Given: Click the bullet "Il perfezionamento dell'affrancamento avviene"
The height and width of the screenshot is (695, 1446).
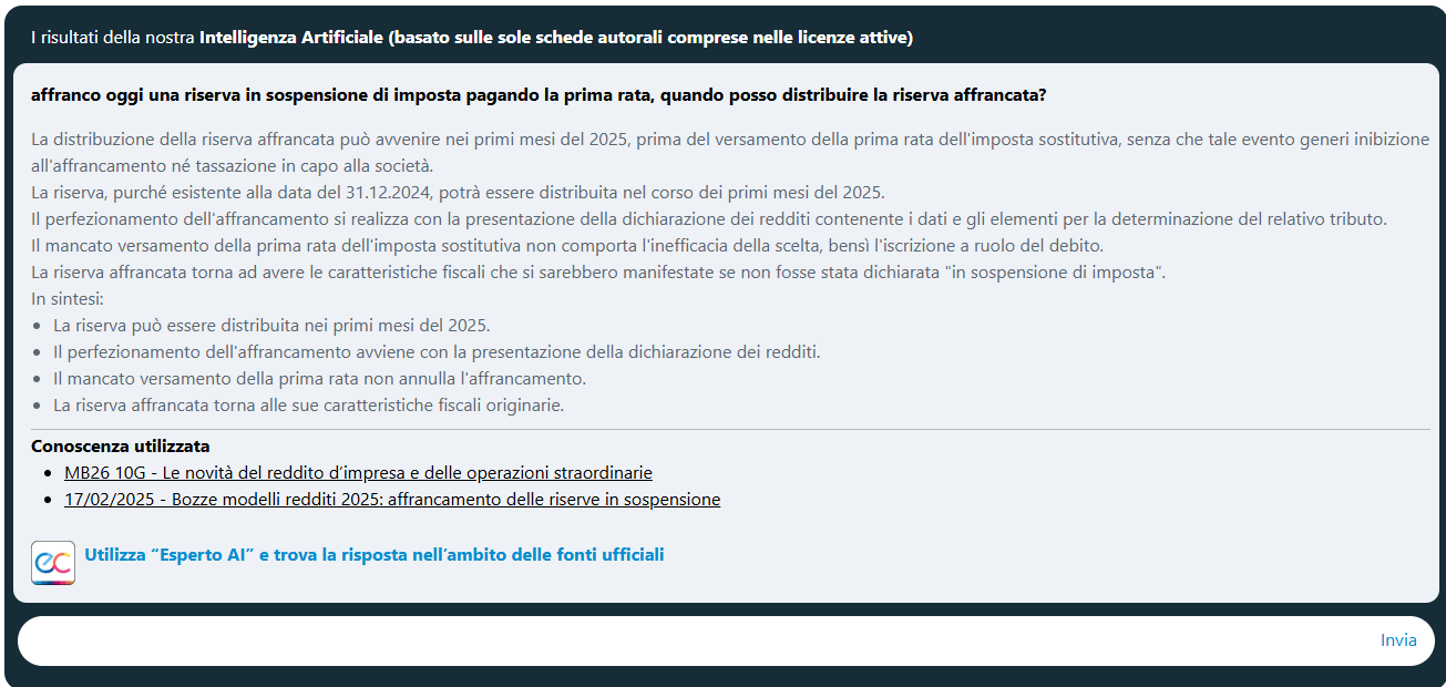Looking at the screenshot, I should tap(436, 352).
